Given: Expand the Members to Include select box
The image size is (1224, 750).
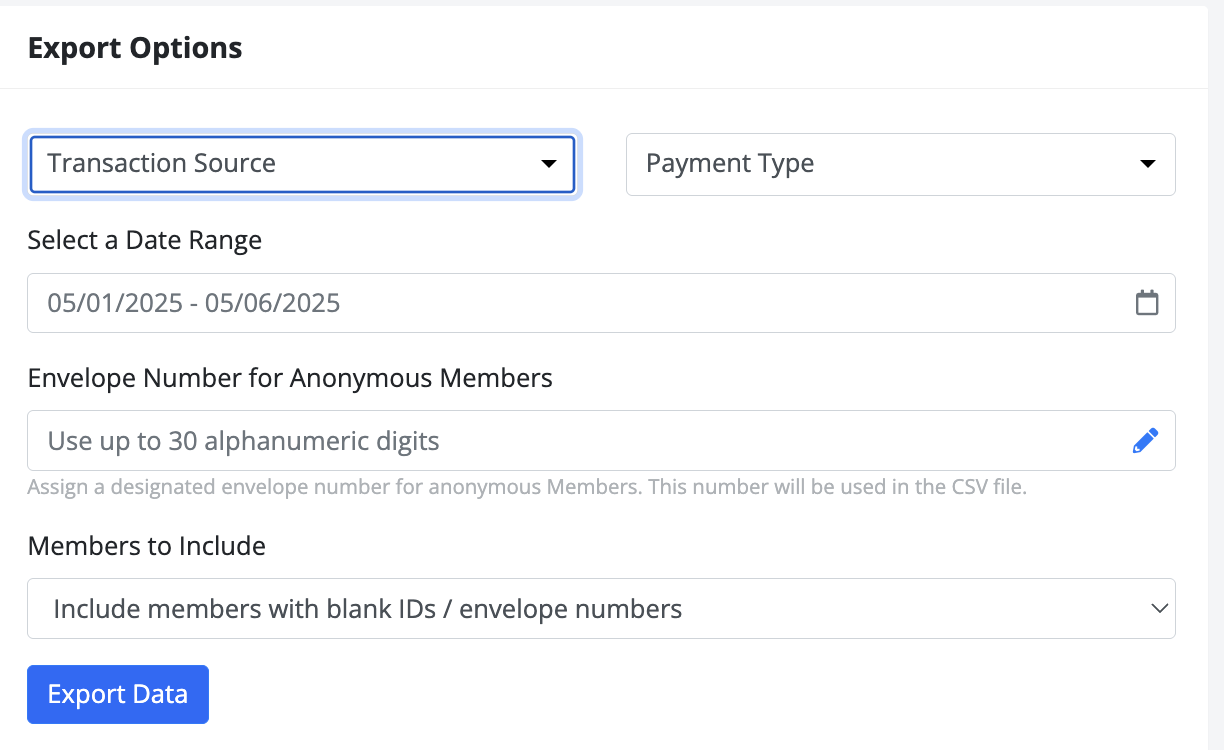Looking at the screenshot, I should pyautogui.click(x=601, y=608).
